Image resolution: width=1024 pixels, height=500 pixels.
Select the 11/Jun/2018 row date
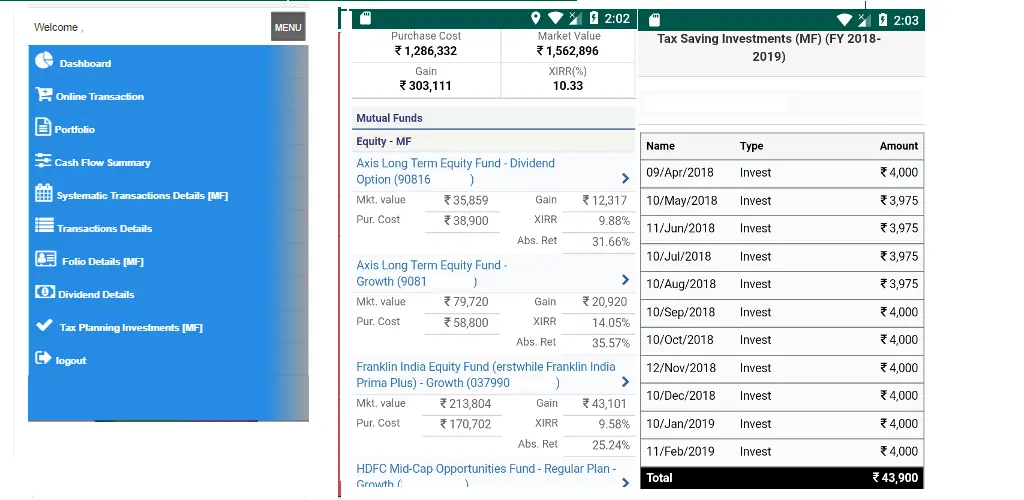[x=680, y=228]
